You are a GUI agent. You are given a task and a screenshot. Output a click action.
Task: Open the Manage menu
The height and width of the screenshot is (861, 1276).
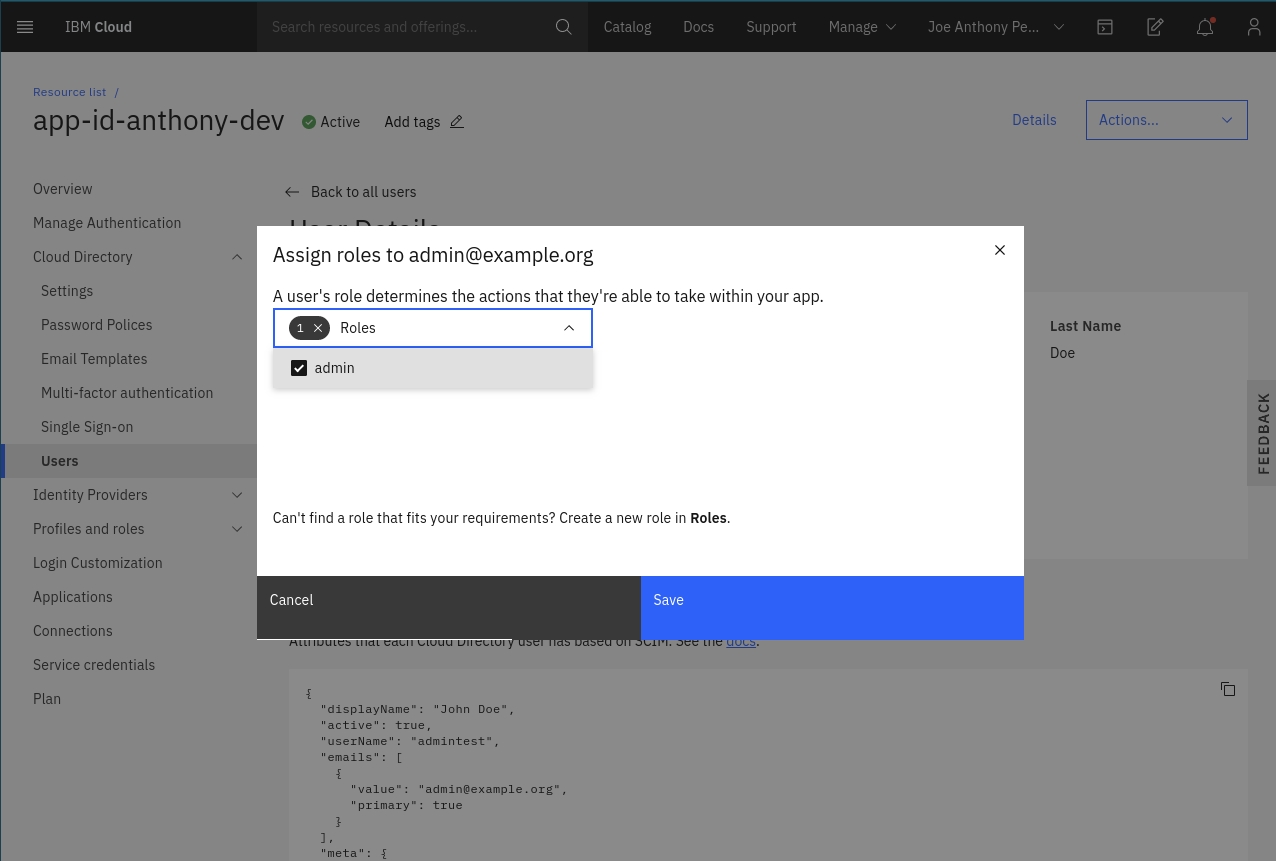click(862, 27)
